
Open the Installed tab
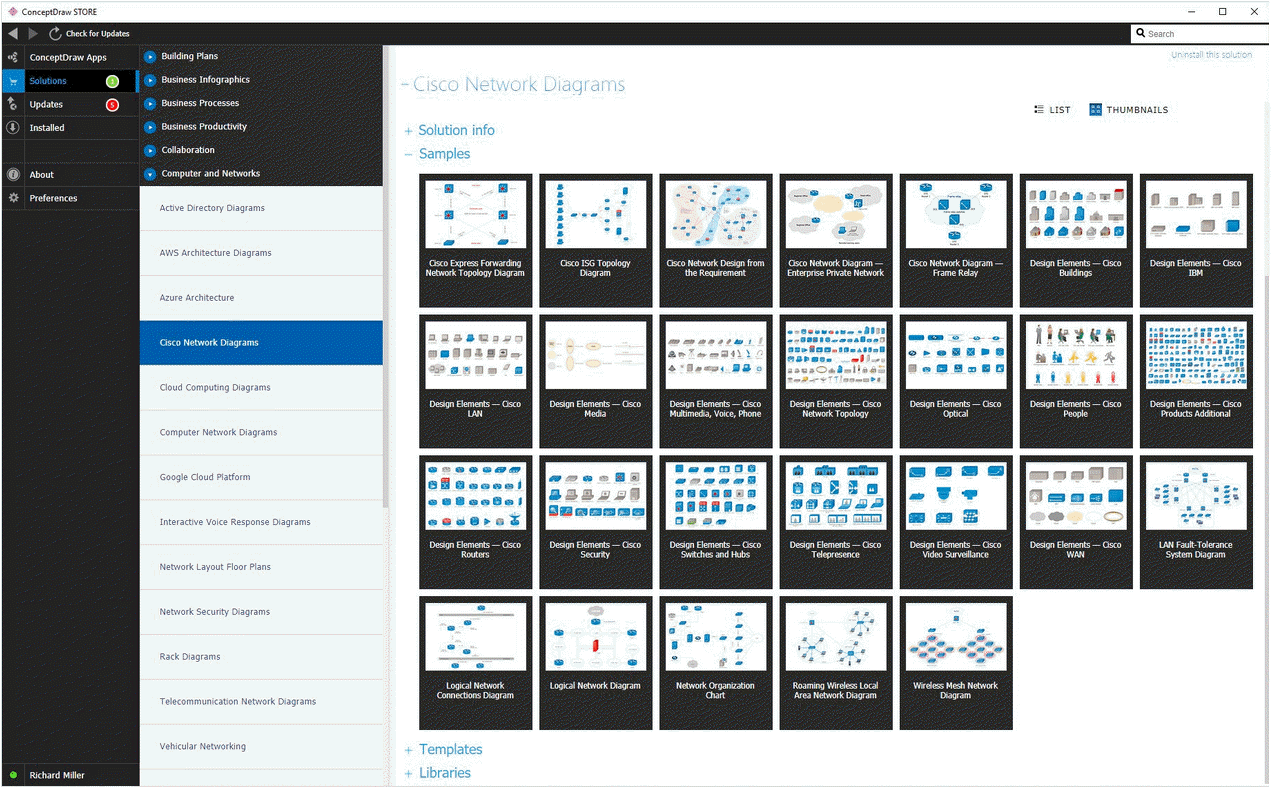(70, 128)
